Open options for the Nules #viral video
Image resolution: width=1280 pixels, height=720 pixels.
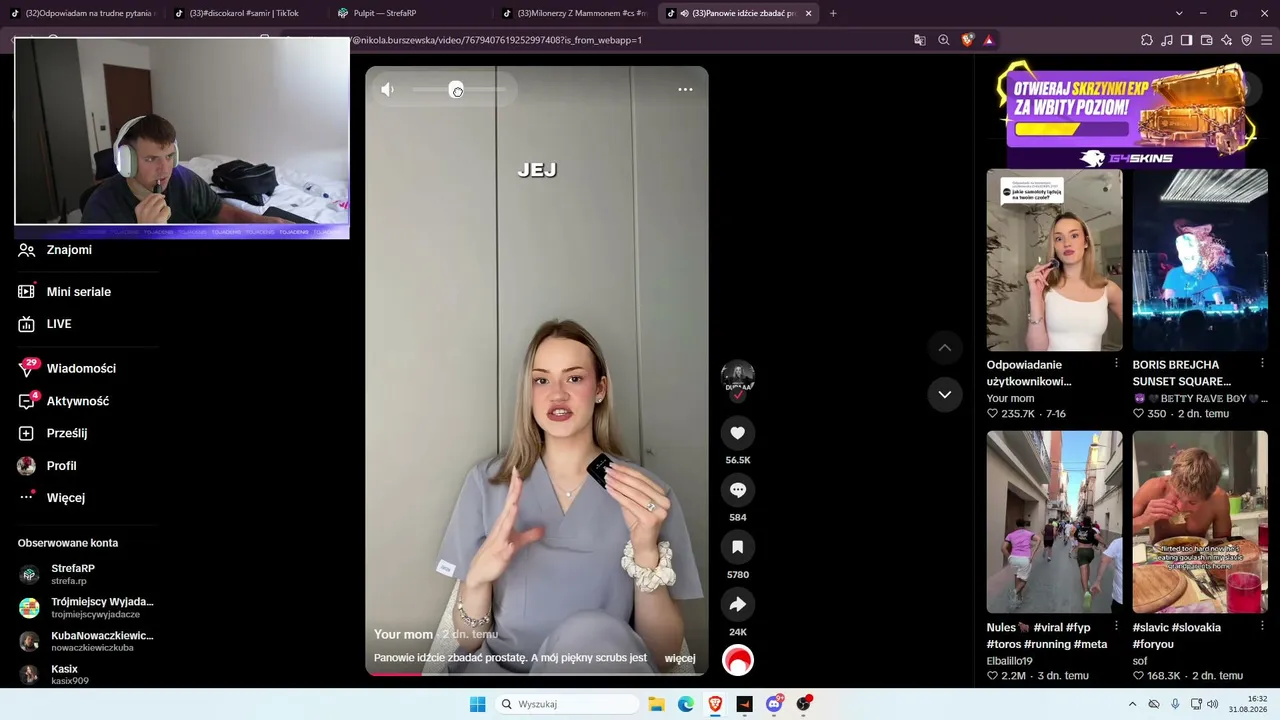[x=1117, y=626]
